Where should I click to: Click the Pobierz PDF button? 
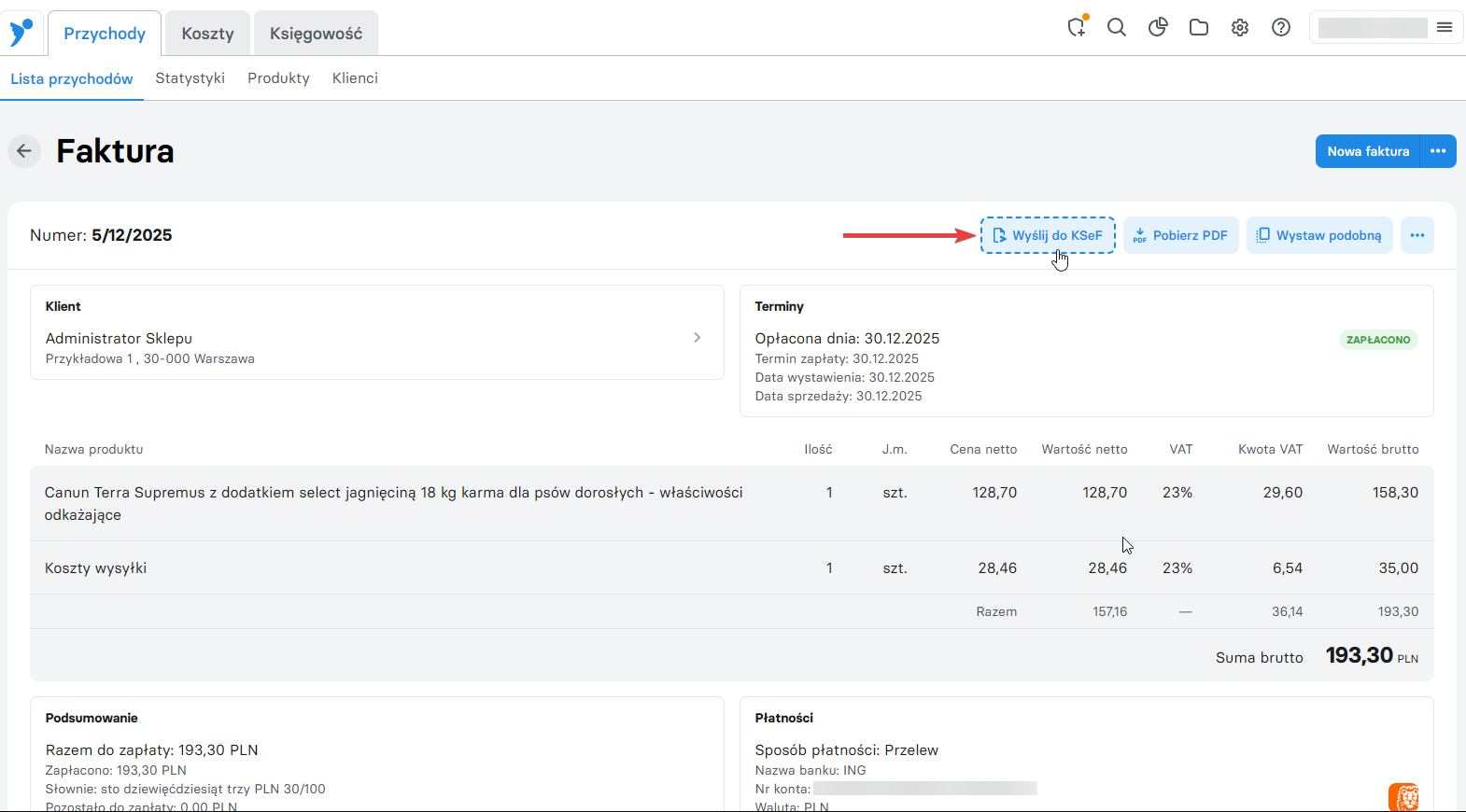(x=1181, y=235)
